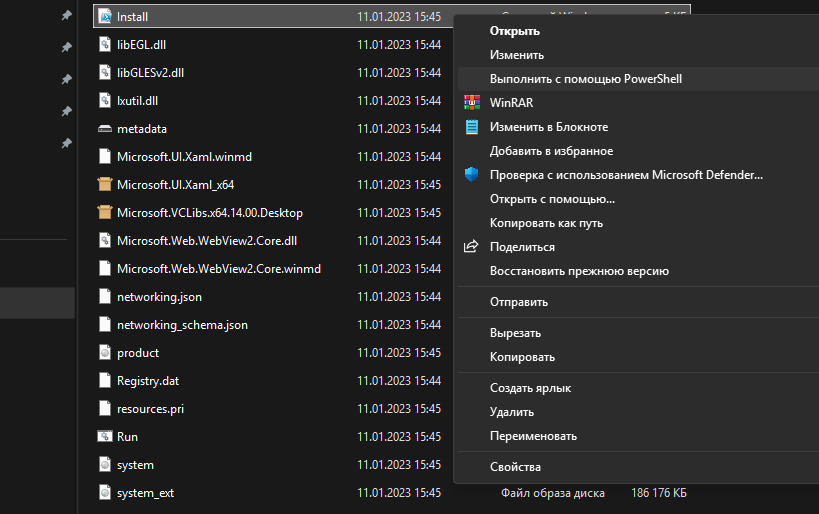The width and height of the screenshot is (819, 514).
Task: Click the share icon next to Поделиться
Action: tap(472, 247)
